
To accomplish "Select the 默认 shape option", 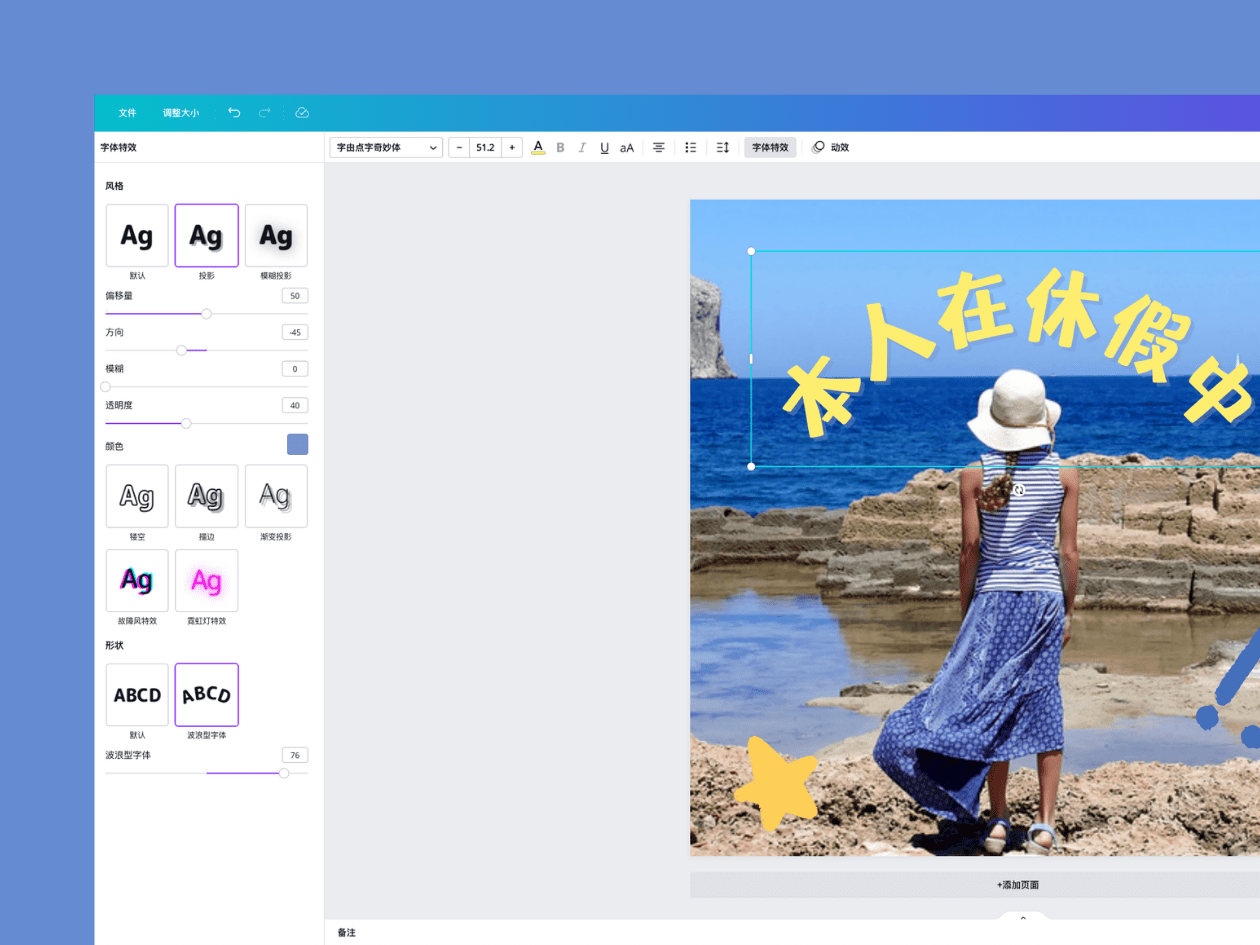I will (137, 695).
